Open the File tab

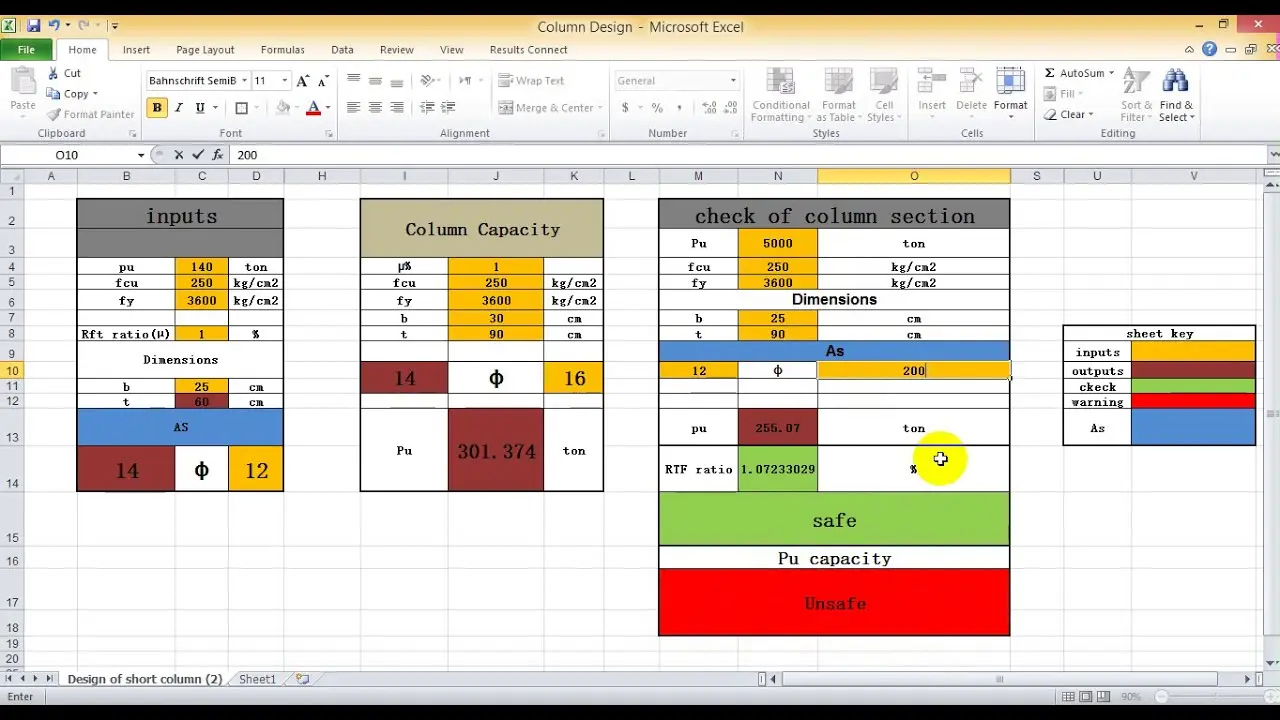point(26,49)
